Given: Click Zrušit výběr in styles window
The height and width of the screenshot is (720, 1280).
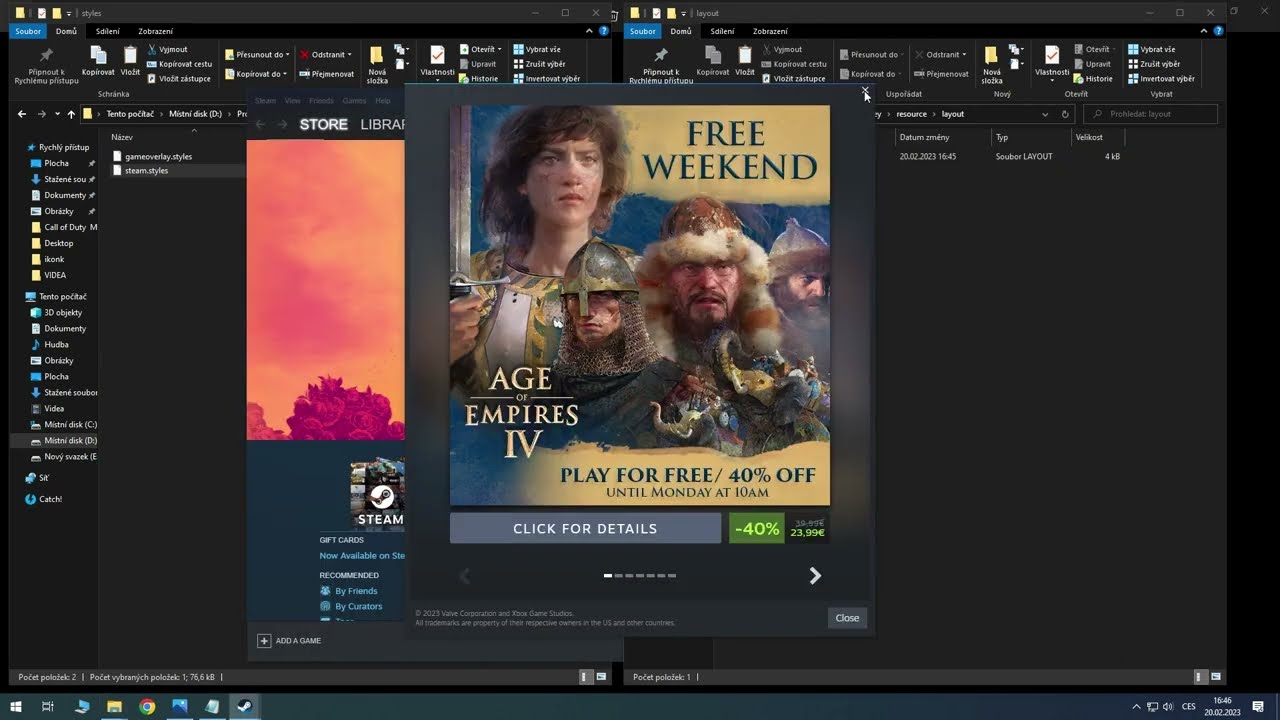Looking at the screenshot, I should (x=538, y=64).
